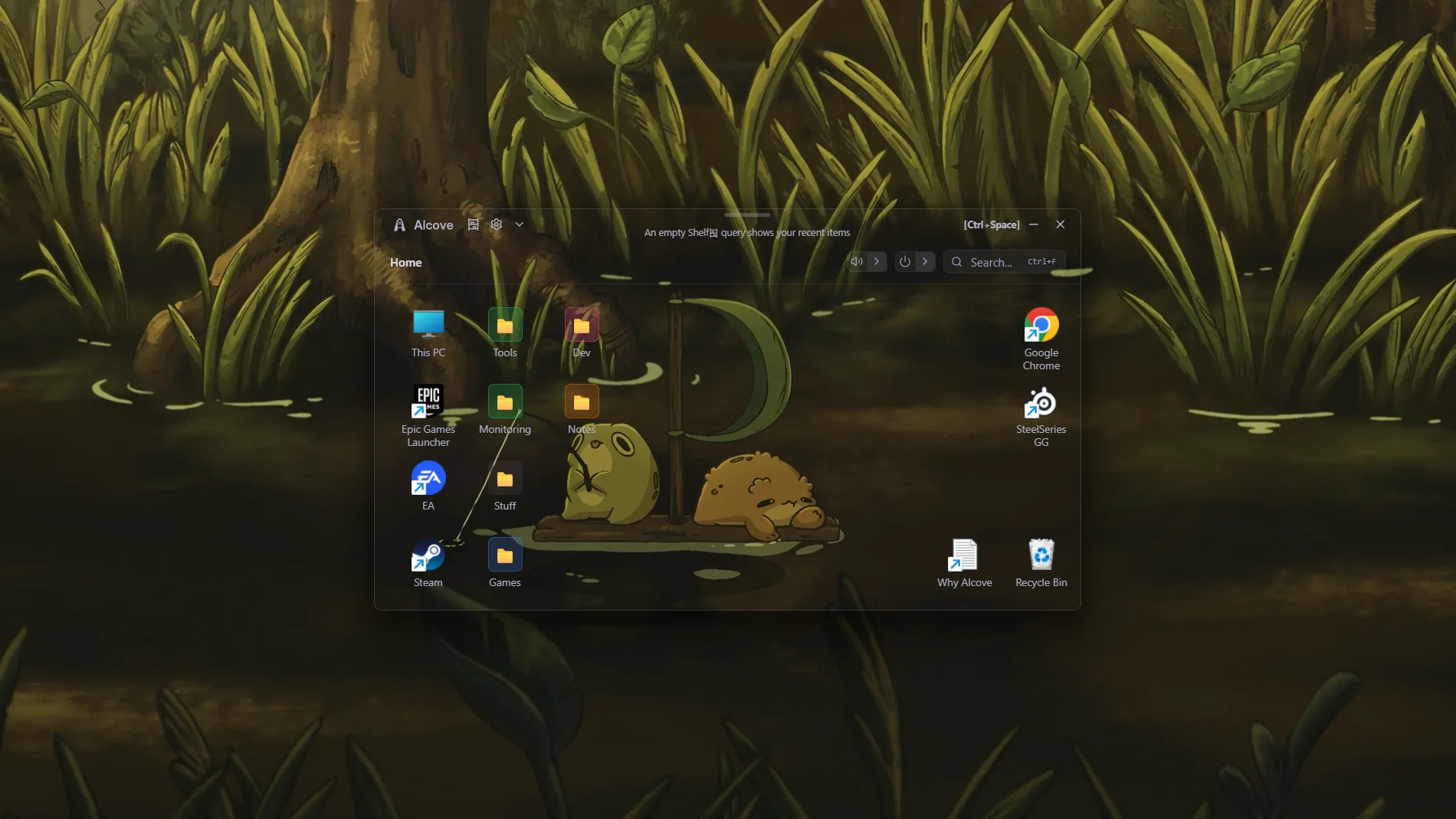Open Alcove settings gear
Screen dimensions: 1456x819
[x=497, y=224]
